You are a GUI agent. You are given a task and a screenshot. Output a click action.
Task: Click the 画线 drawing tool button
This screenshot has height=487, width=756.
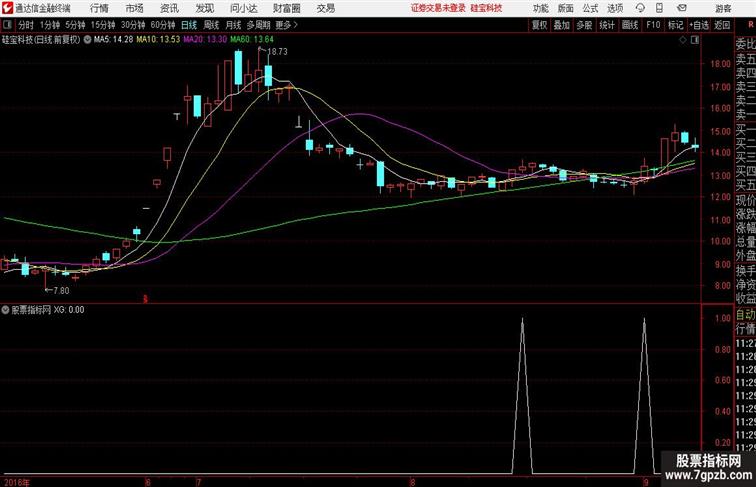pos(630,25)
